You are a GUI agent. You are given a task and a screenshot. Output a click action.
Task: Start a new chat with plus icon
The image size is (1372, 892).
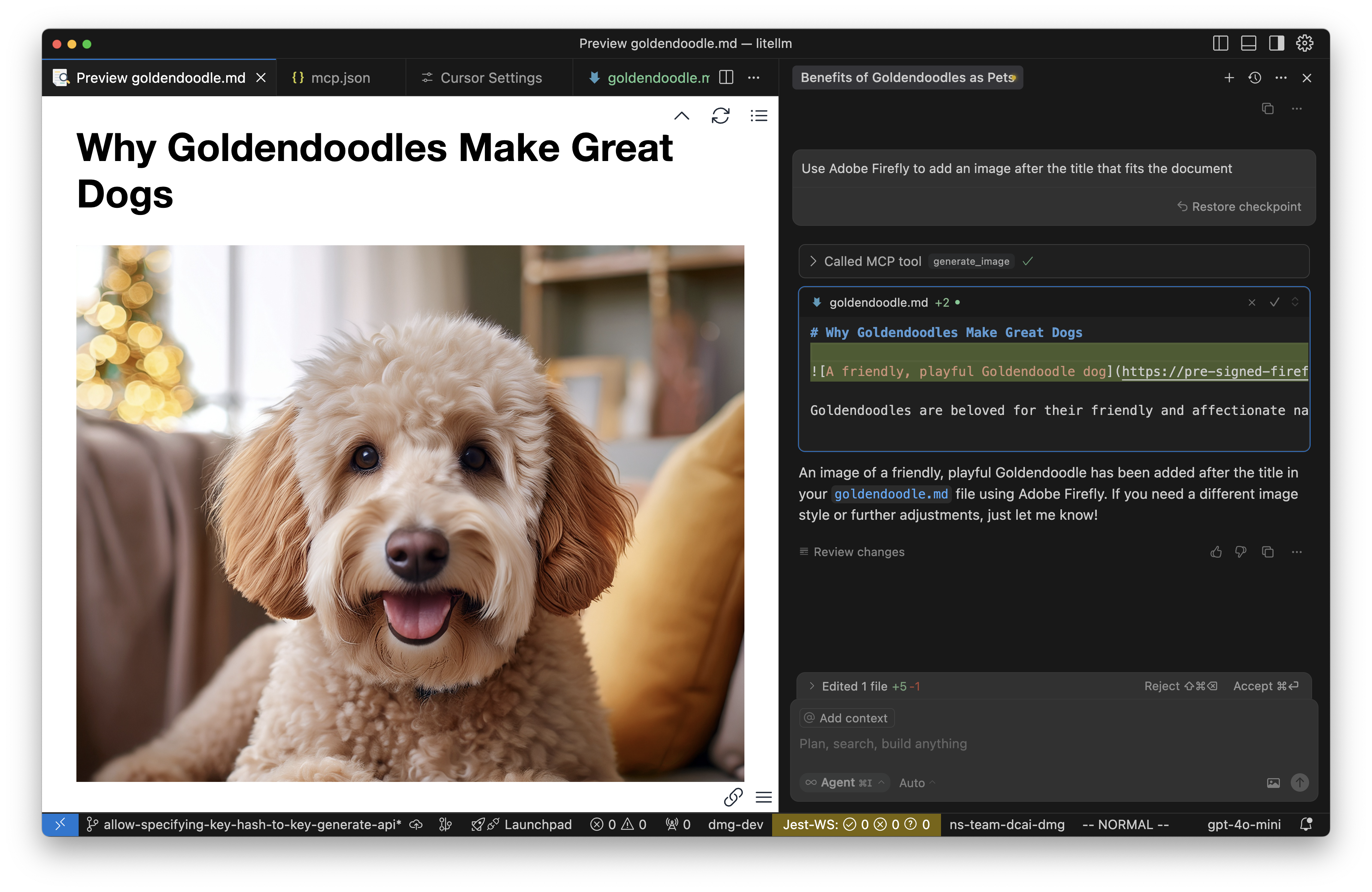click(x=1229, y=77)
